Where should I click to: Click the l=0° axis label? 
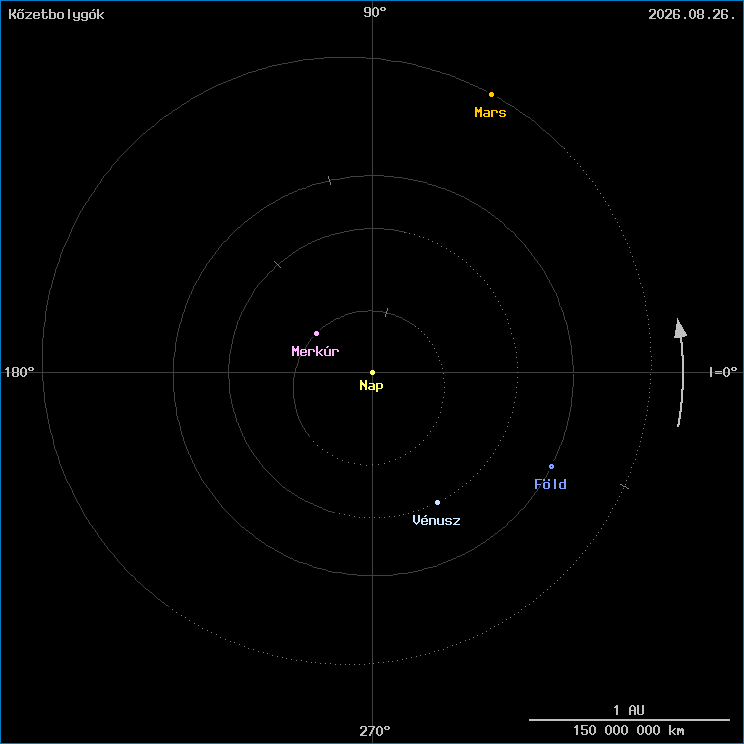coord(722,372)
